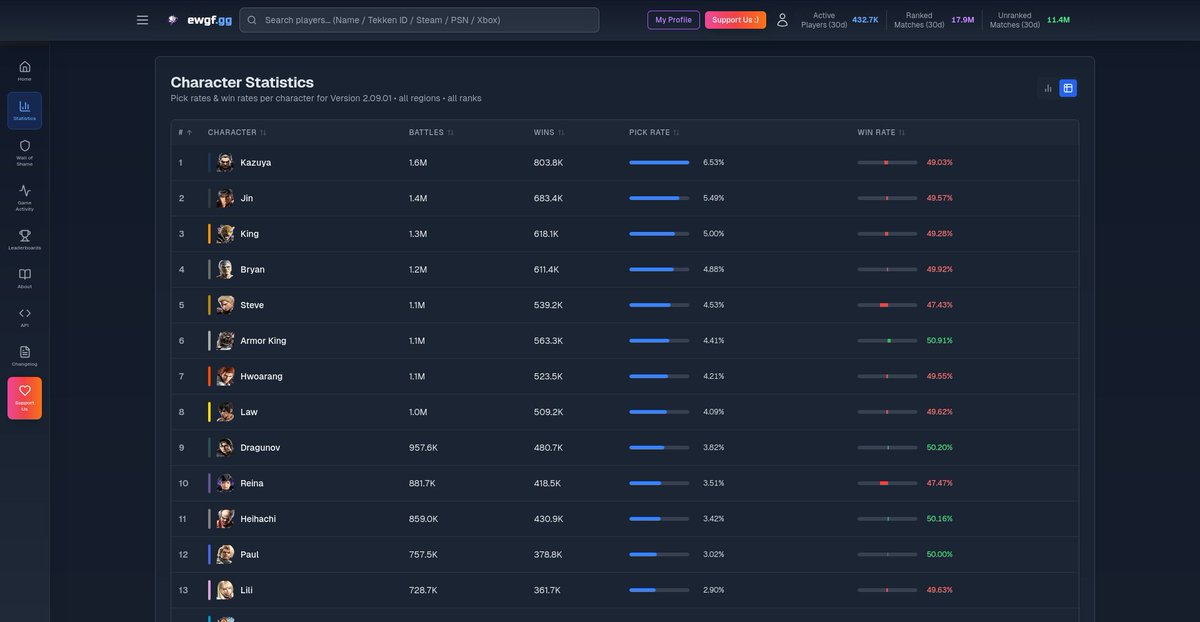
Task: Click the Support Us heart sidebar button
Action: pos(25,398)
